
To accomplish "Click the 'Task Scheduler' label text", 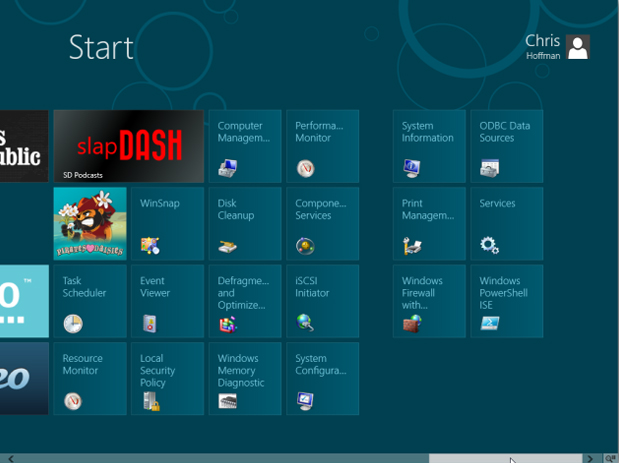I will click(x=84, y=287).
